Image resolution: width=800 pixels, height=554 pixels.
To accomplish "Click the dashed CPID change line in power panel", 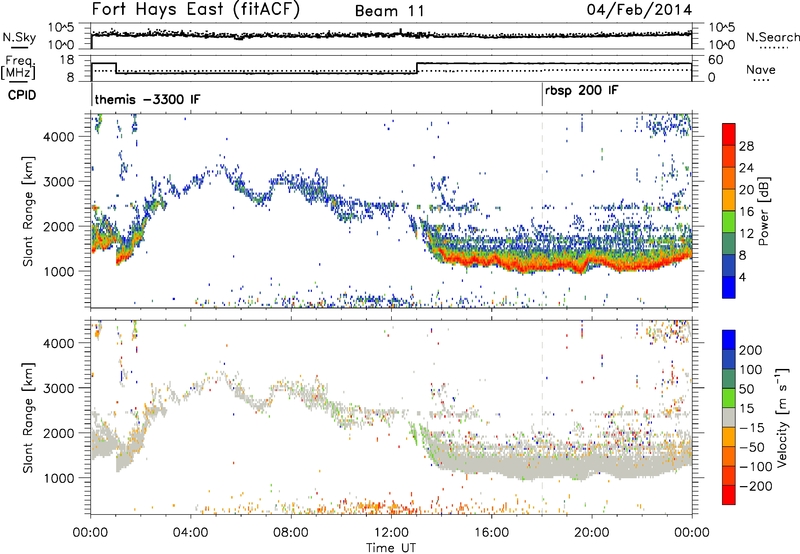I will click(x=542, y=211).
